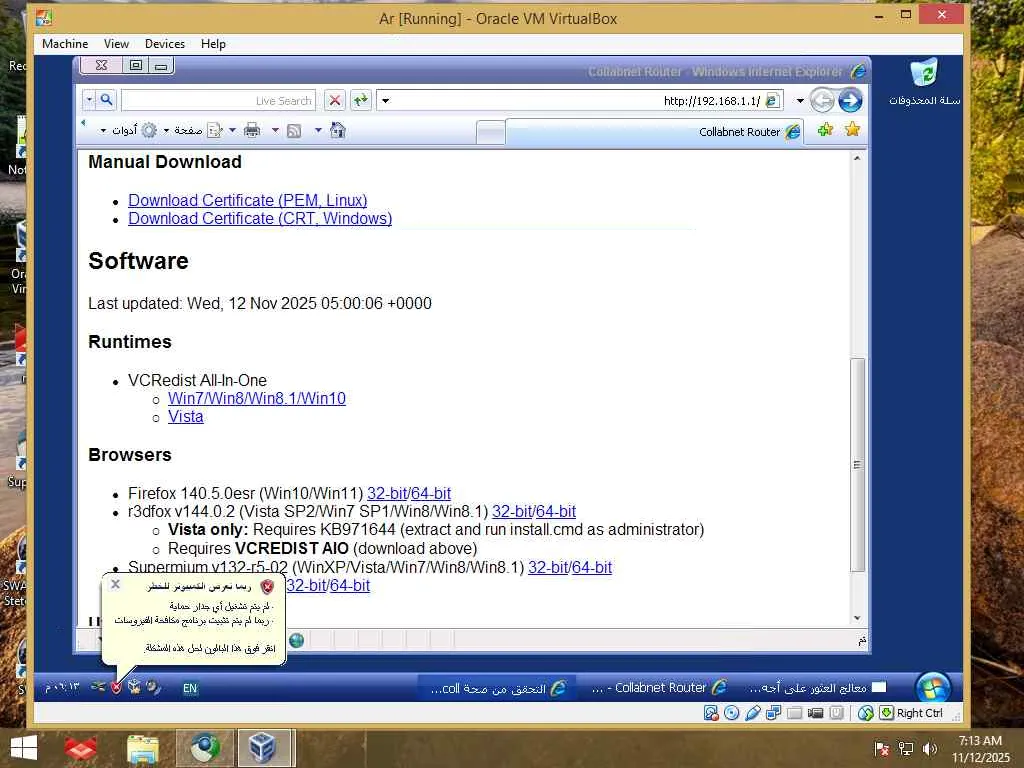Image resolution: width=1024 pixels, height=768 pixels.
Task: Click the IE forward arrow button
Action: point(850,101)
